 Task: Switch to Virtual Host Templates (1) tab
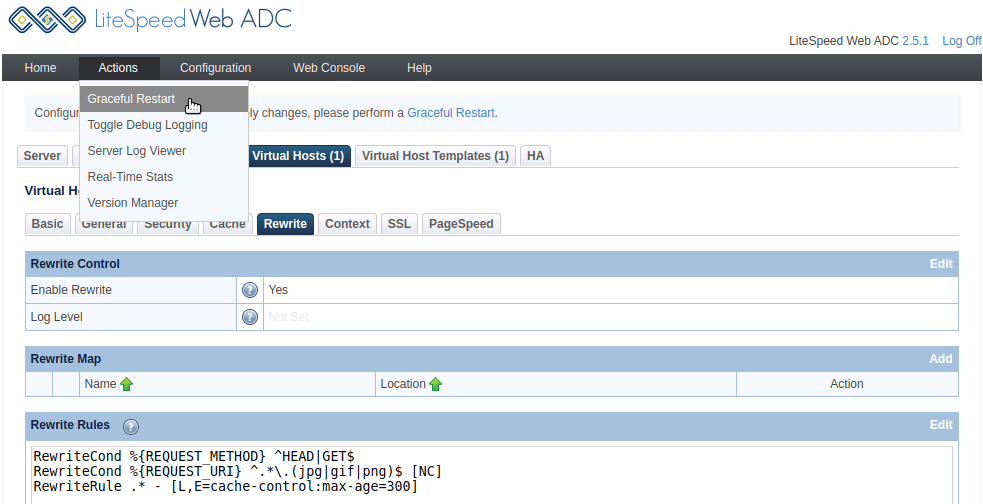click(435, 156)
